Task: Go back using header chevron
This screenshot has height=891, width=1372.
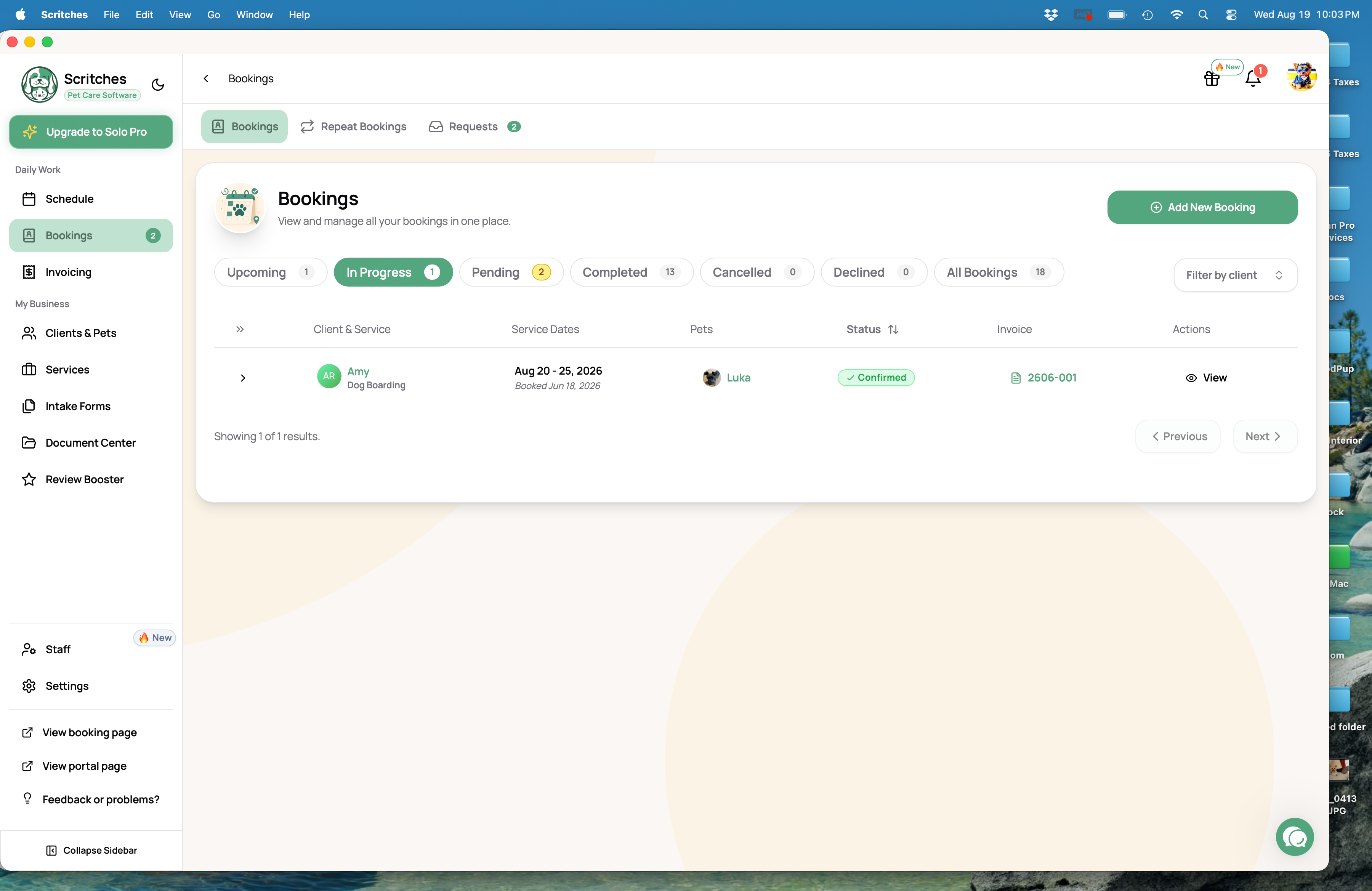Action: 206,79
